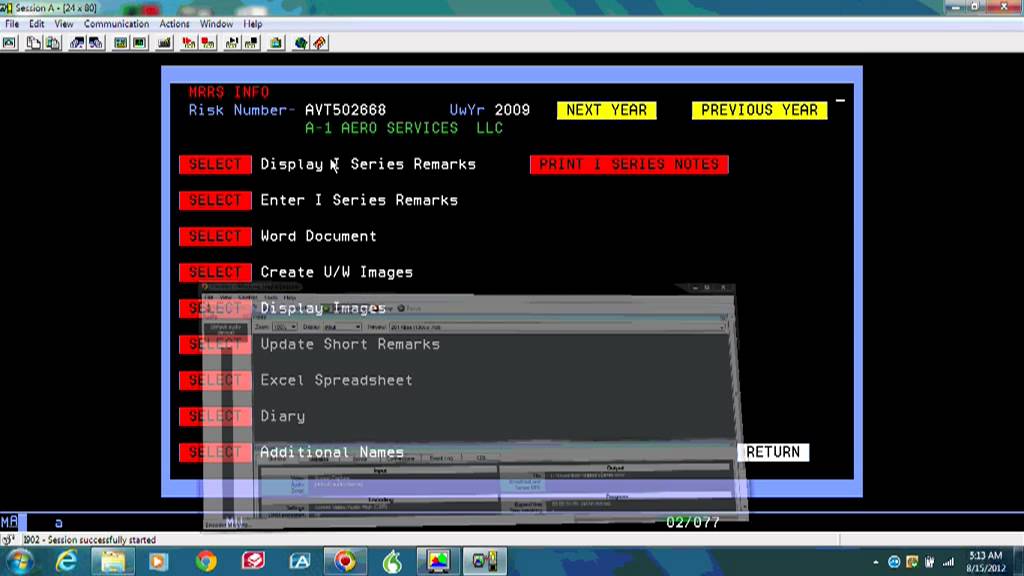Click the Word Document label
The height and width of the screenshot is (576, 1024).
point(318,236)
